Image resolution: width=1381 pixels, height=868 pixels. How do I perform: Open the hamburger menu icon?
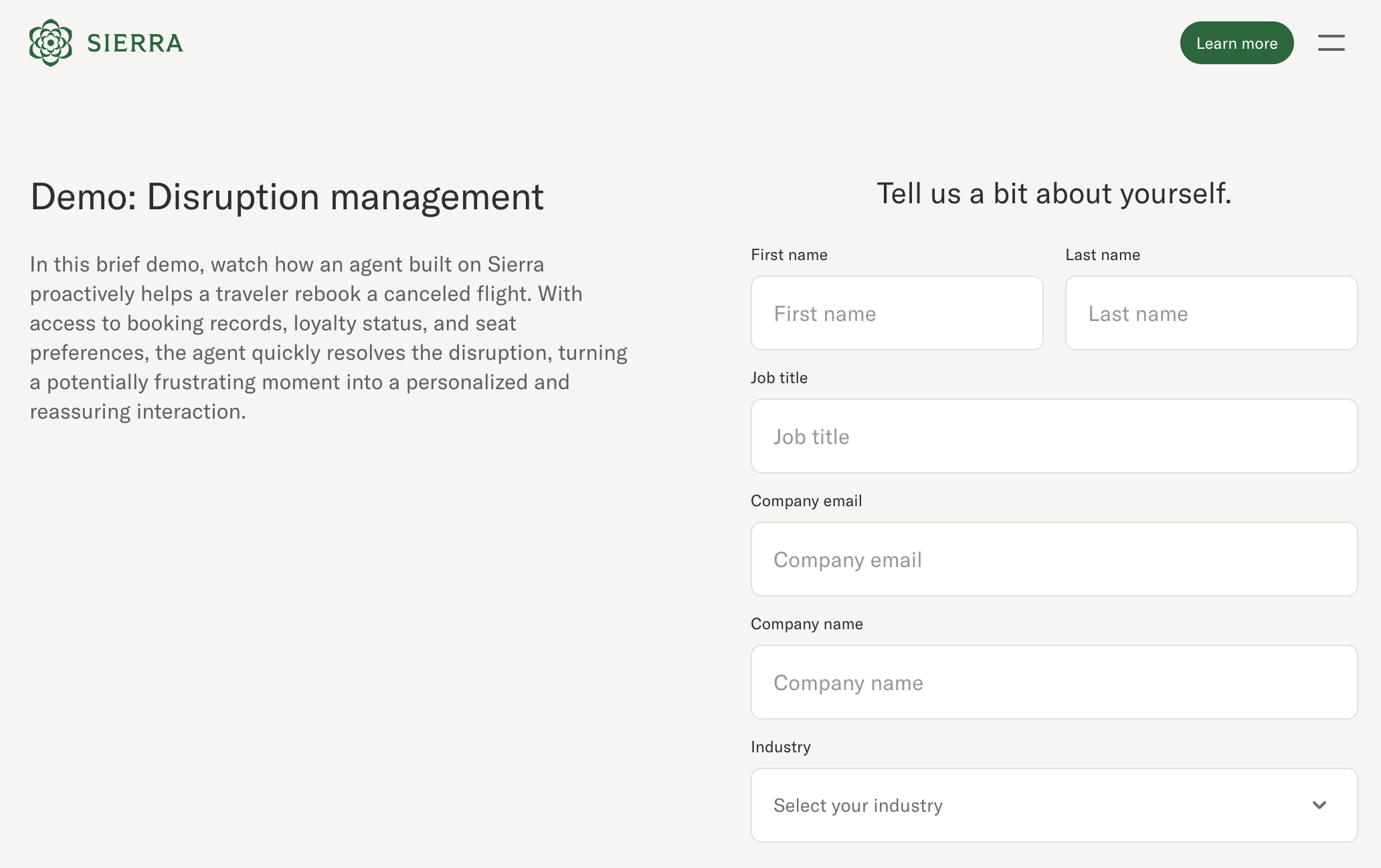(x=1331, y=43)
